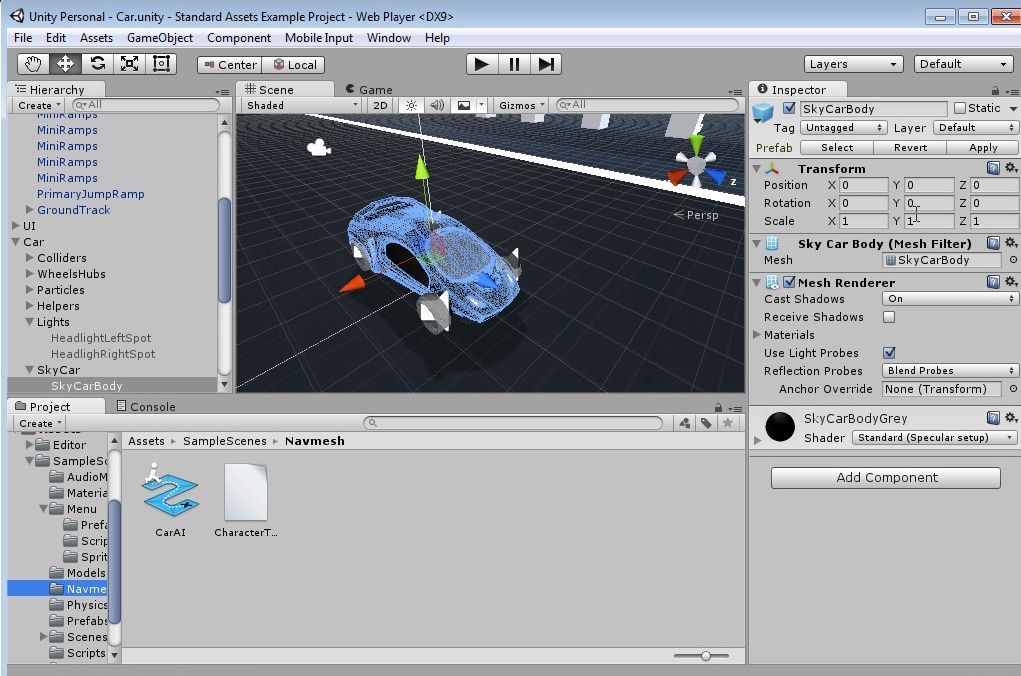Image resolution: width=1021 pixels, height=676 pixels.
Task: Toggle scene effects image icon
Action: coord(464,106)
